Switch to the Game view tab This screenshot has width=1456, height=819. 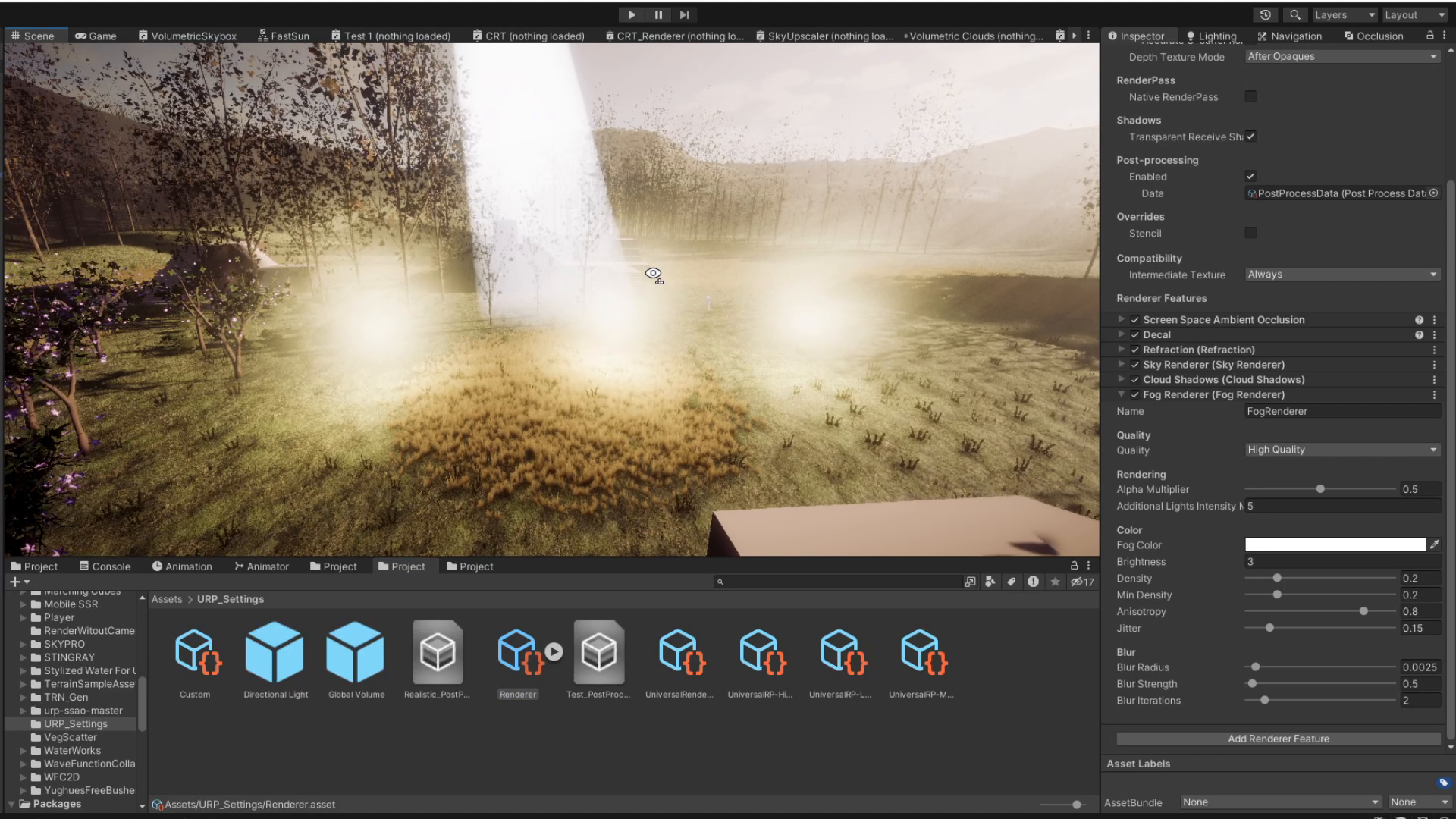pos(96,36)
